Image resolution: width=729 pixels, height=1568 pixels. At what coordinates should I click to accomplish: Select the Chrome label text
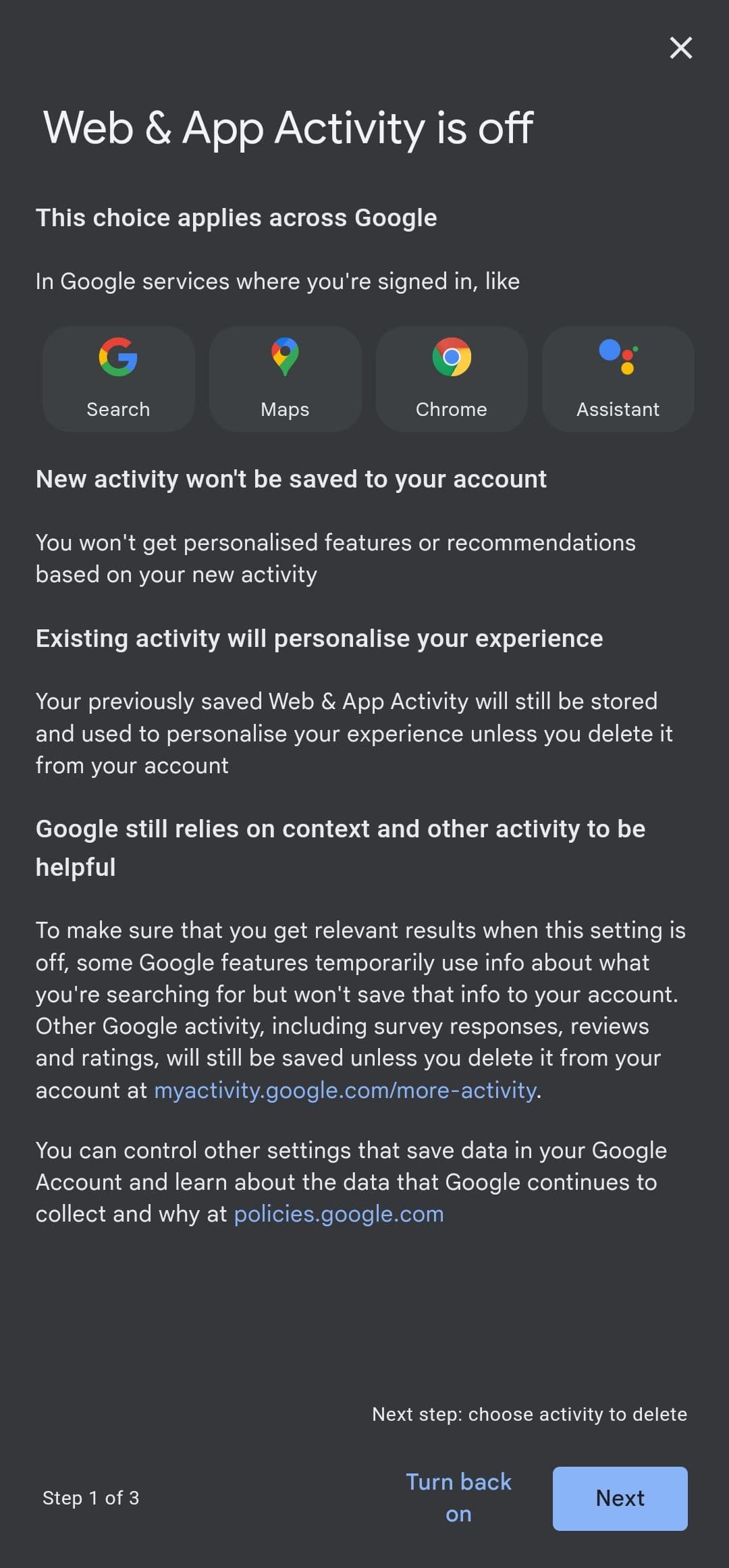click(x=451, y=409)
